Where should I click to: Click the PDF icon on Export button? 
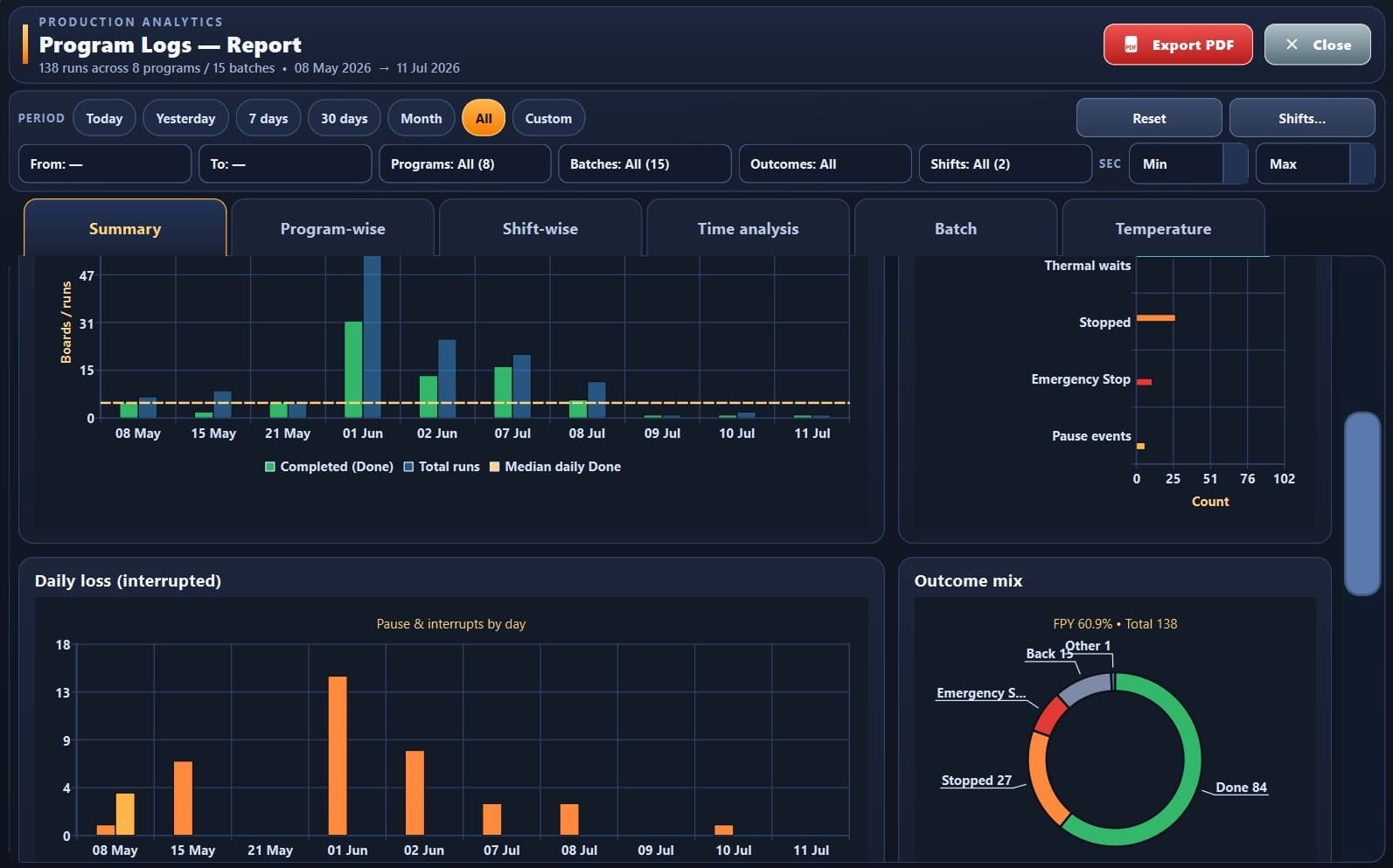[1131, 45]
